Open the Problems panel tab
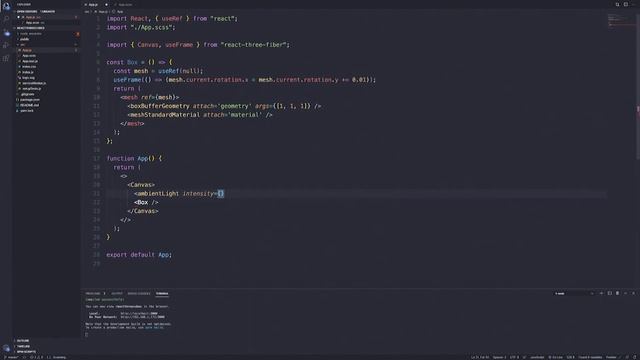 pyautogui.click(x=95, y=293)
